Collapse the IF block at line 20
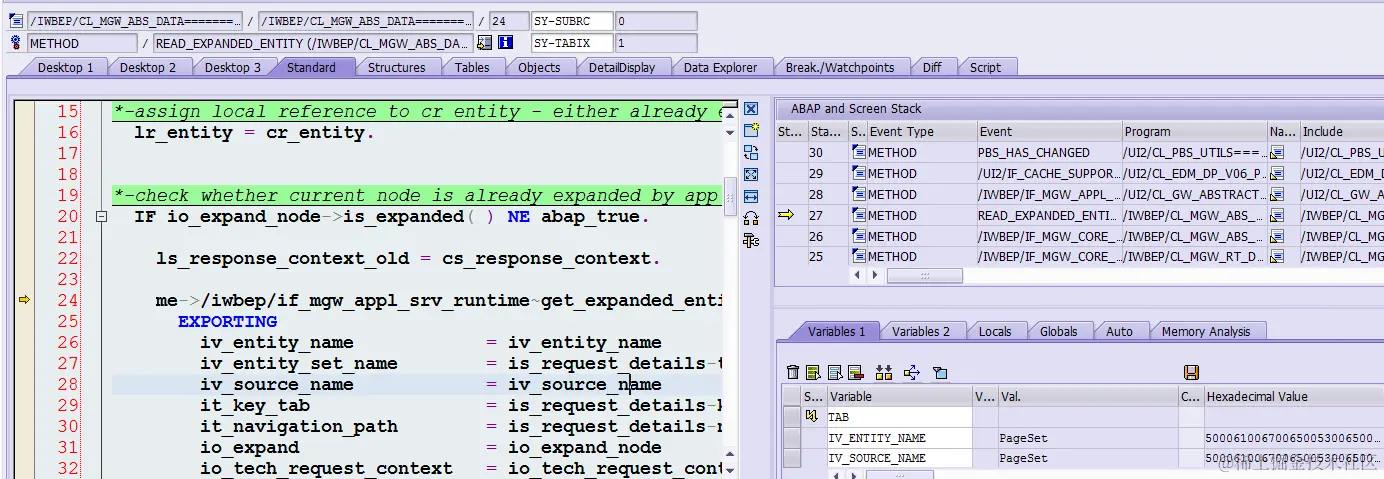The image size is (1384, 479). click(100, 216)
